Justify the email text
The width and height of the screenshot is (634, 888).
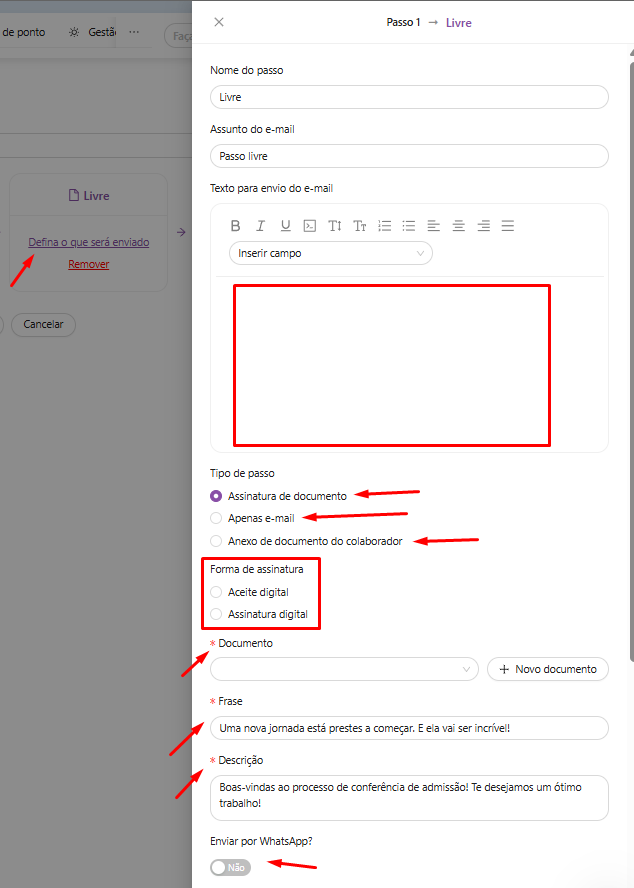(508, 226)
